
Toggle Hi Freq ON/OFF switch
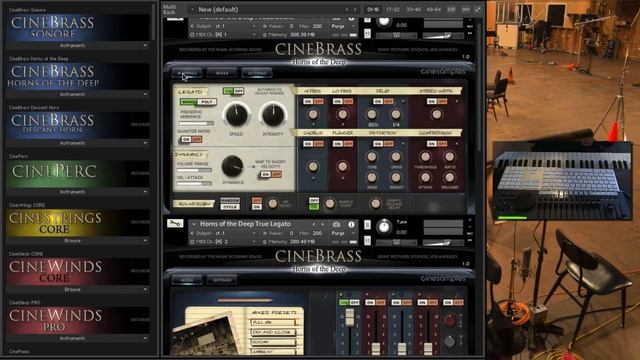click(x=313, y=101)
